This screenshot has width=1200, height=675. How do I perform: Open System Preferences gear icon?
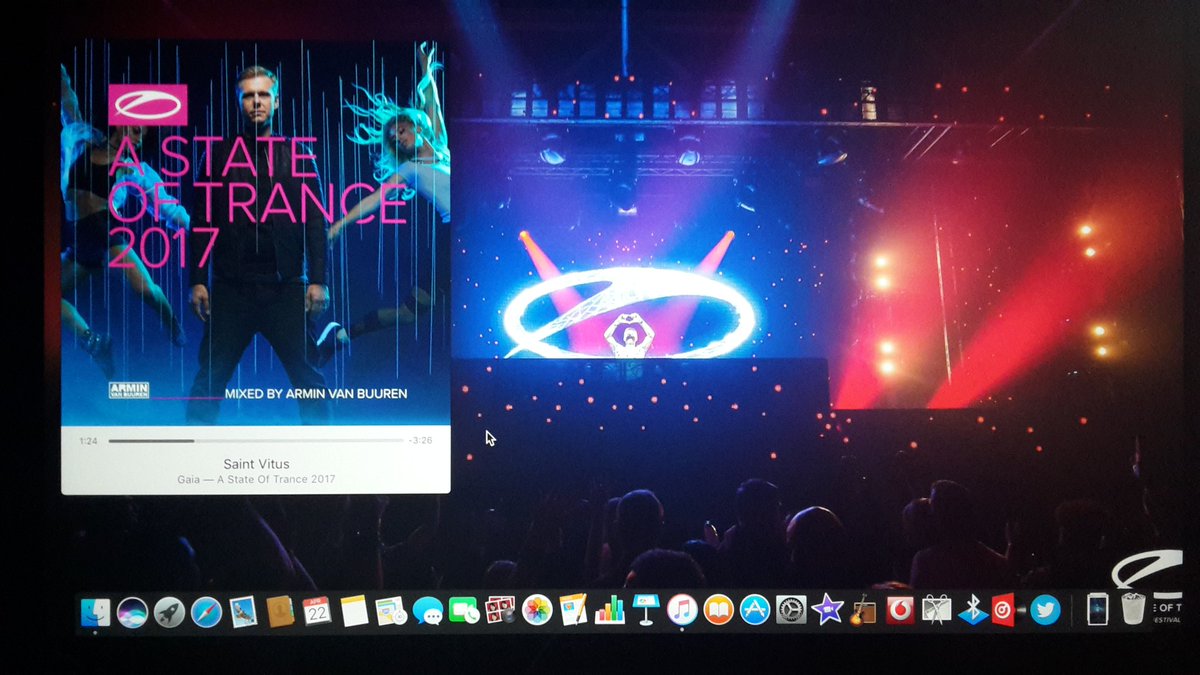coord(791,610)
